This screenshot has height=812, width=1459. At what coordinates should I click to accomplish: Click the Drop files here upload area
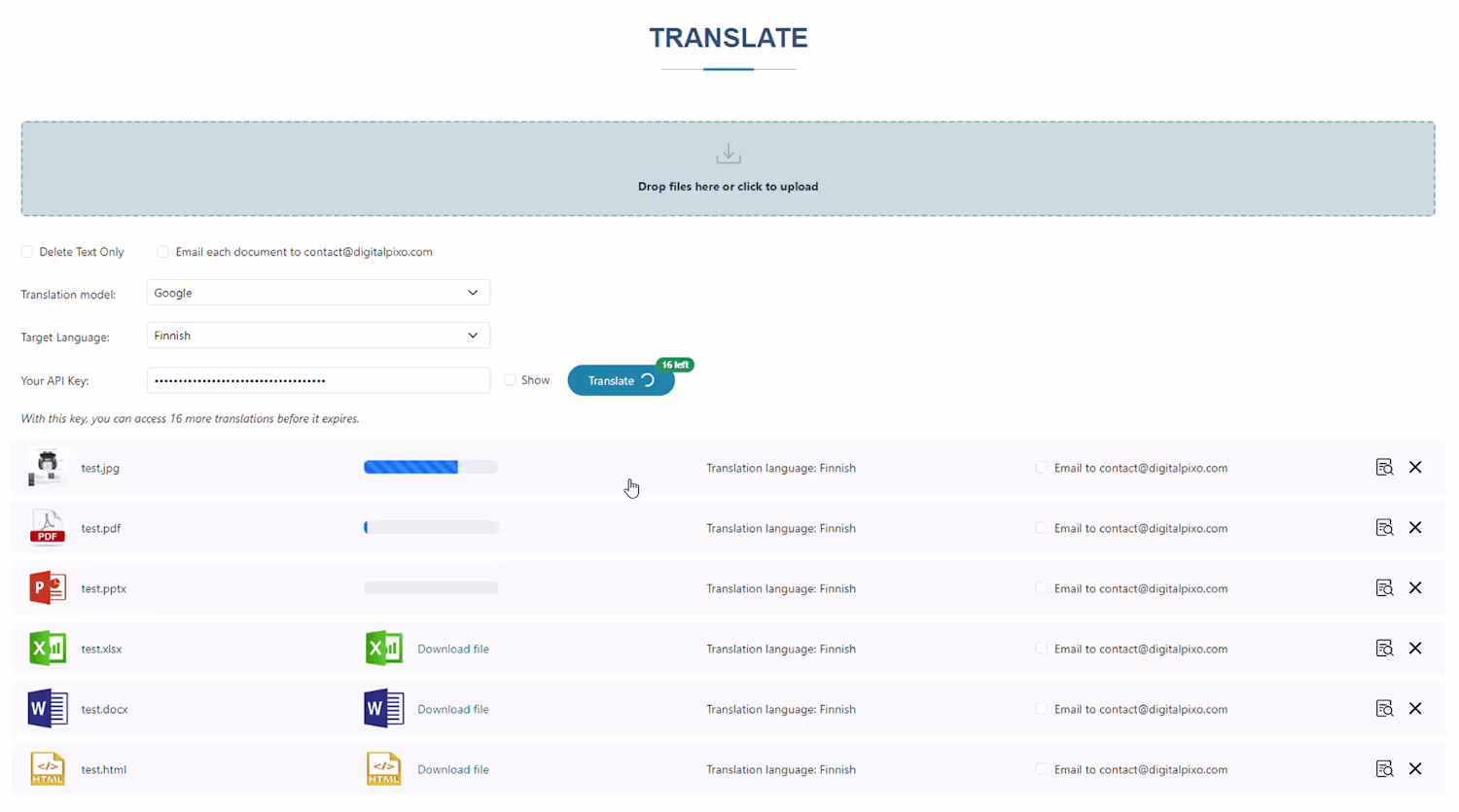(729, 168)
